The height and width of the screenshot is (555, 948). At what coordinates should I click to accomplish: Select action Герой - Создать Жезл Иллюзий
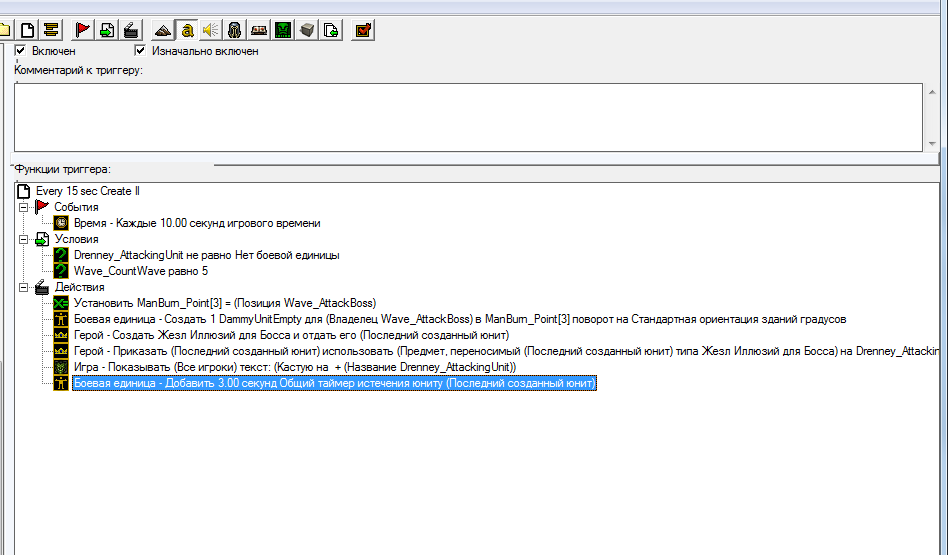pos(291,335)
